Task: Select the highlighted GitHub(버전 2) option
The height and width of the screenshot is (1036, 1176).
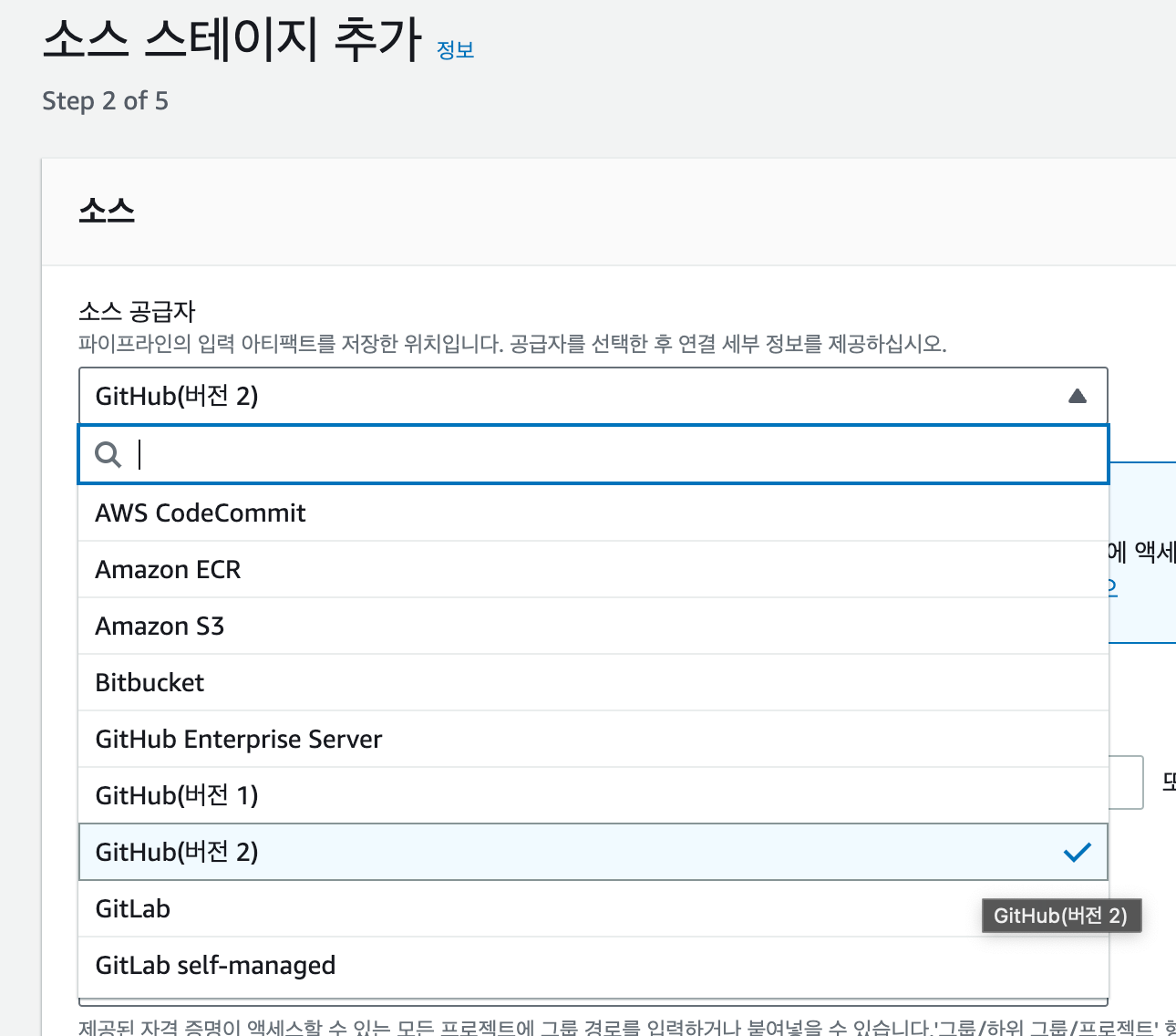Action: 593,852
